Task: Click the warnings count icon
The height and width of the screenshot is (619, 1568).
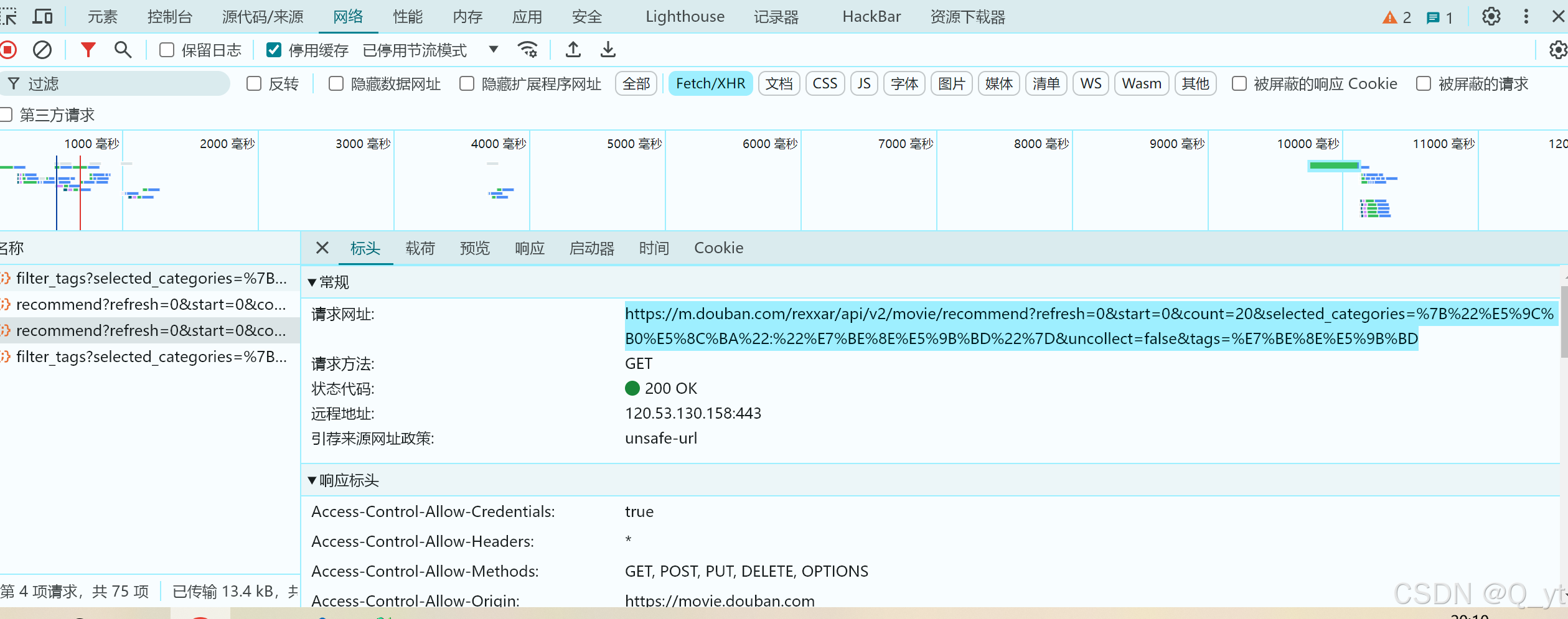Action: 1397,17
